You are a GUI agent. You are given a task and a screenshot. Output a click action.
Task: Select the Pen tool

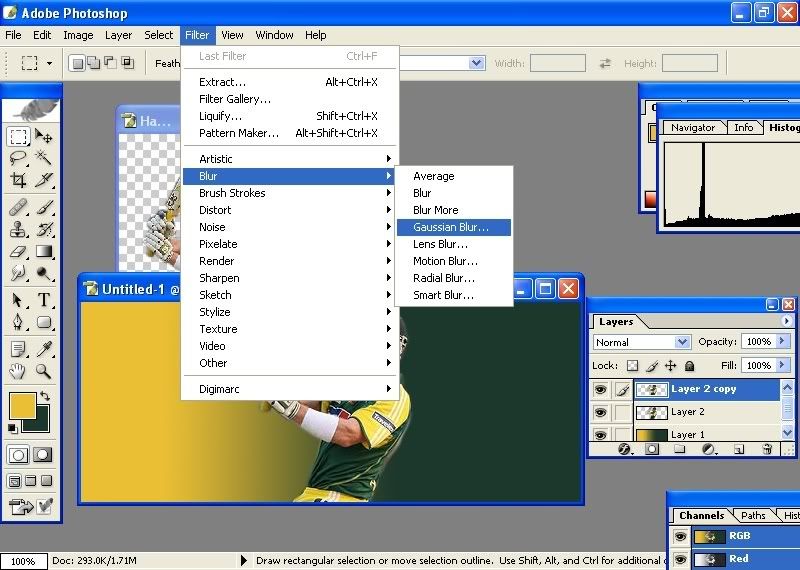[x=19, y=322]
